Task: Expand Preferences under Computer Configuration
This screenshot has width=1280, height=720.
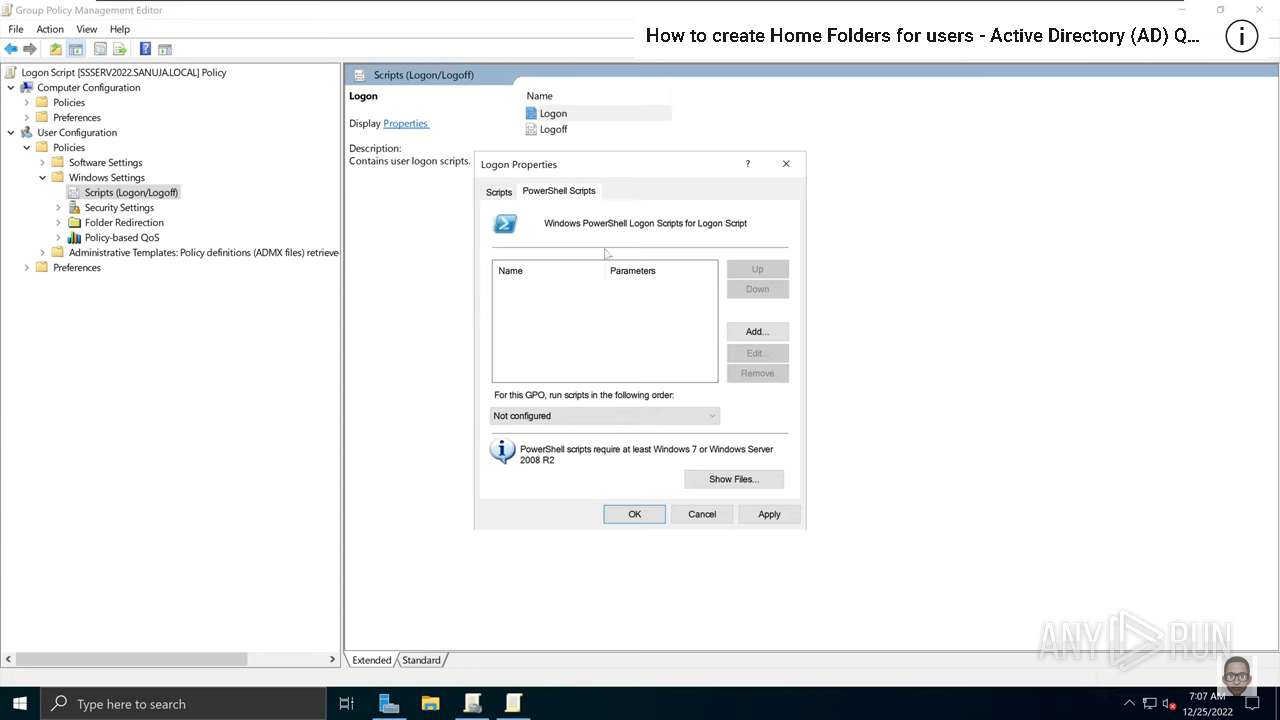Action: pyautogui.click(x=27, y=117)
